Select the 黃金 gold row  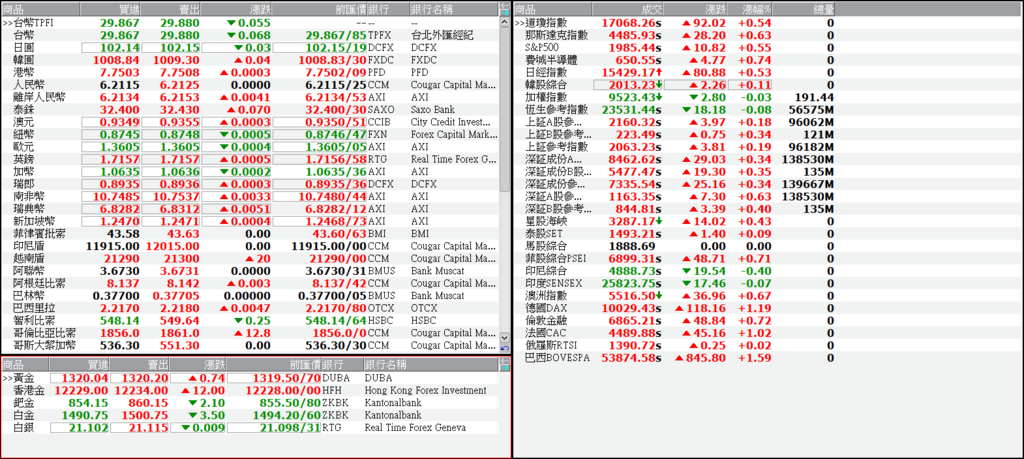250,378
